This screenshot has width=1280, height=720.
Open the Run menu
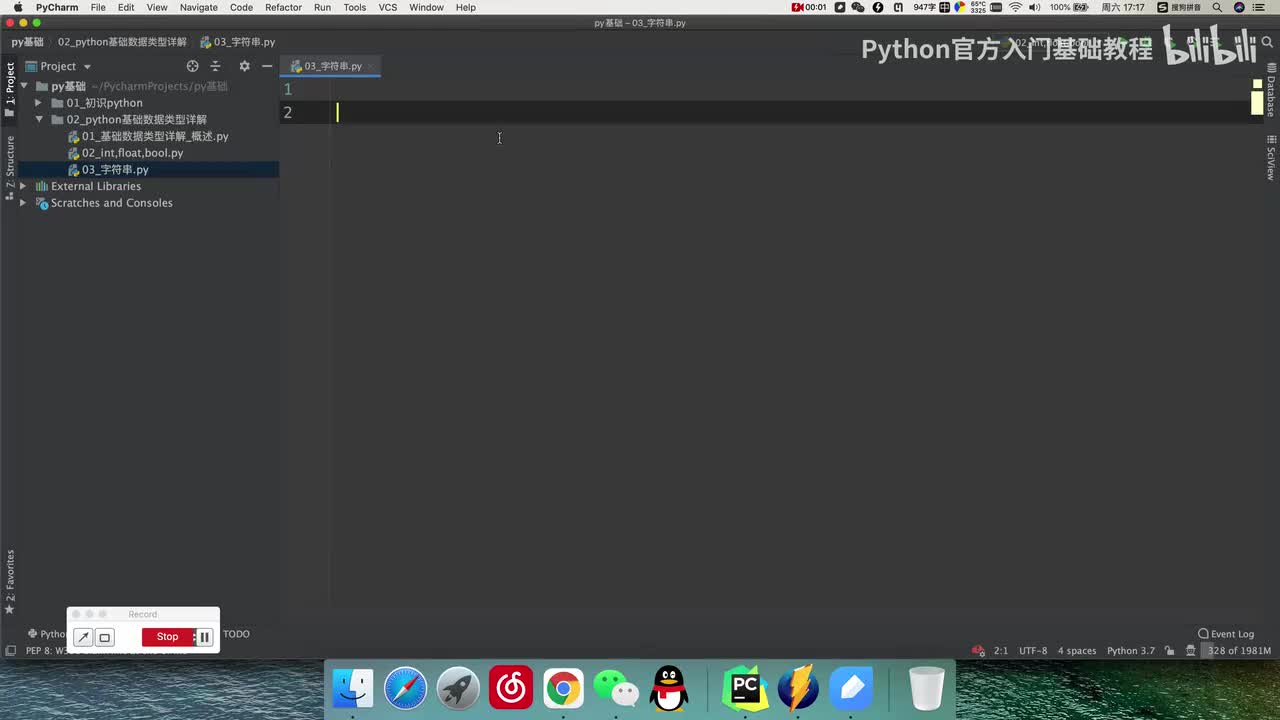point(322,7)
